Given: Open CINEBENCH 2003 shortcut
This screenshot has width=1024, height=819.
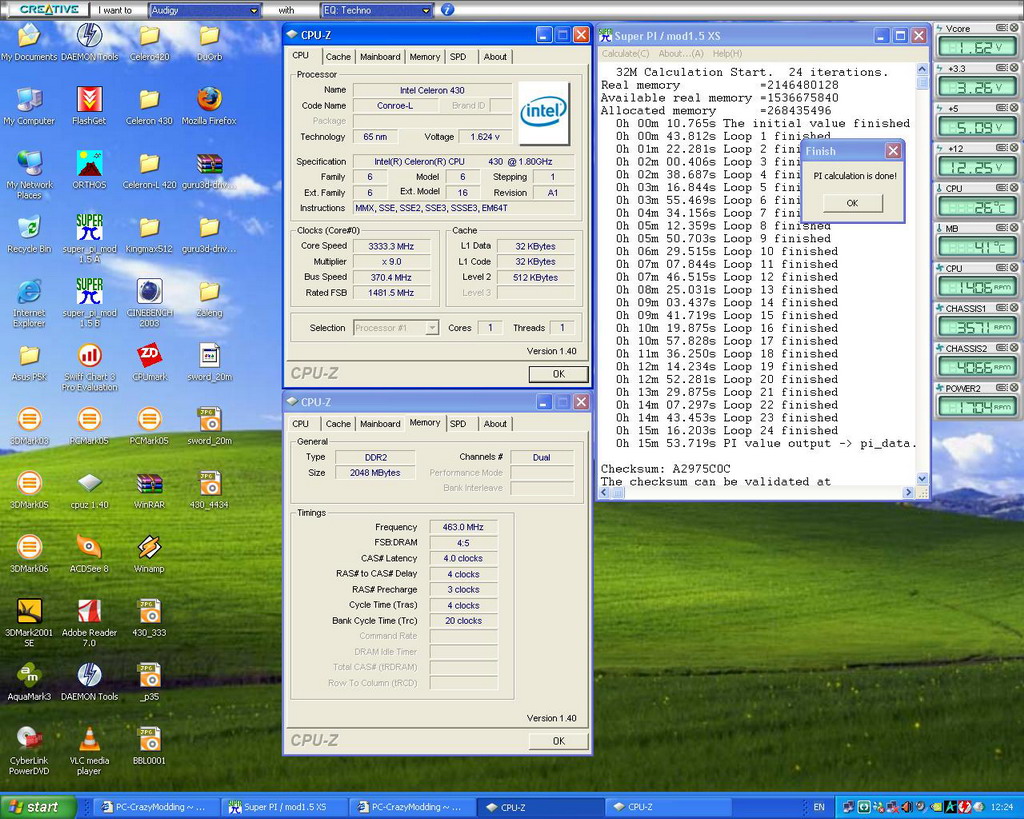Looking at the screenshot, I should (x=149, y=302).
